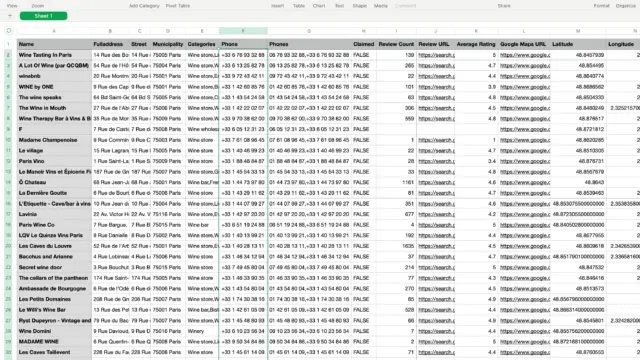Image resolution: width=640 pixels, height=360 pixels.
Task: Select the Sheet 1 tab
Action: pyautogui.click(x=44, y=16)
